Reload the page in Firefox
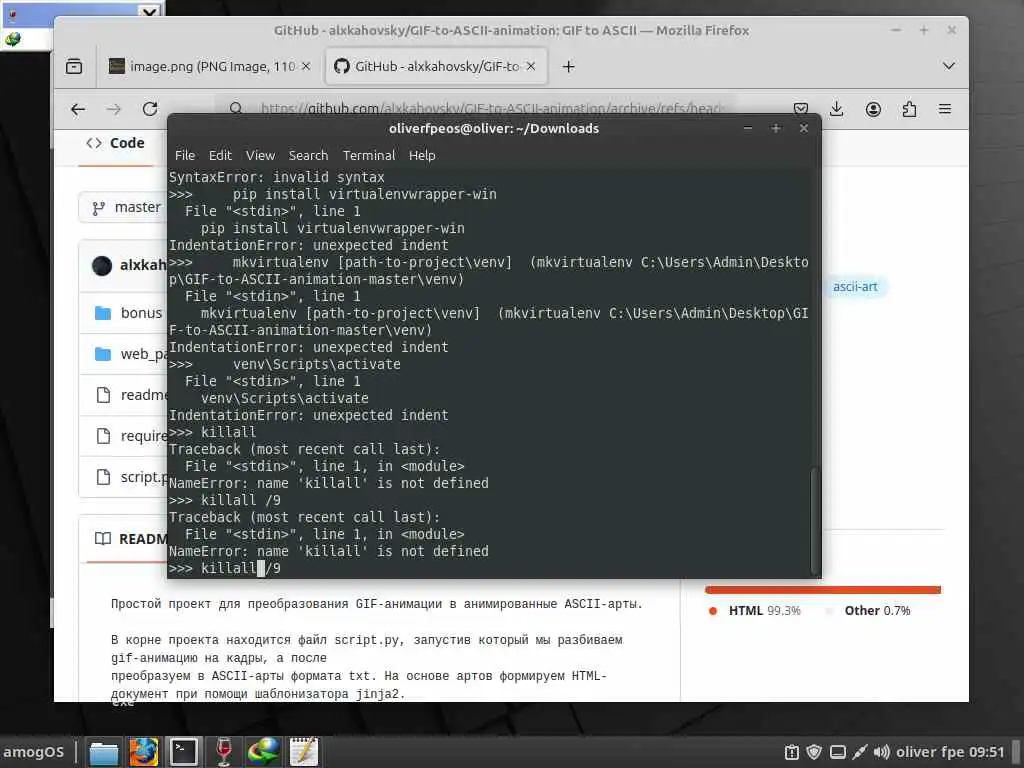This screenshot has height=768, width=1024. [x=150, y=109]
